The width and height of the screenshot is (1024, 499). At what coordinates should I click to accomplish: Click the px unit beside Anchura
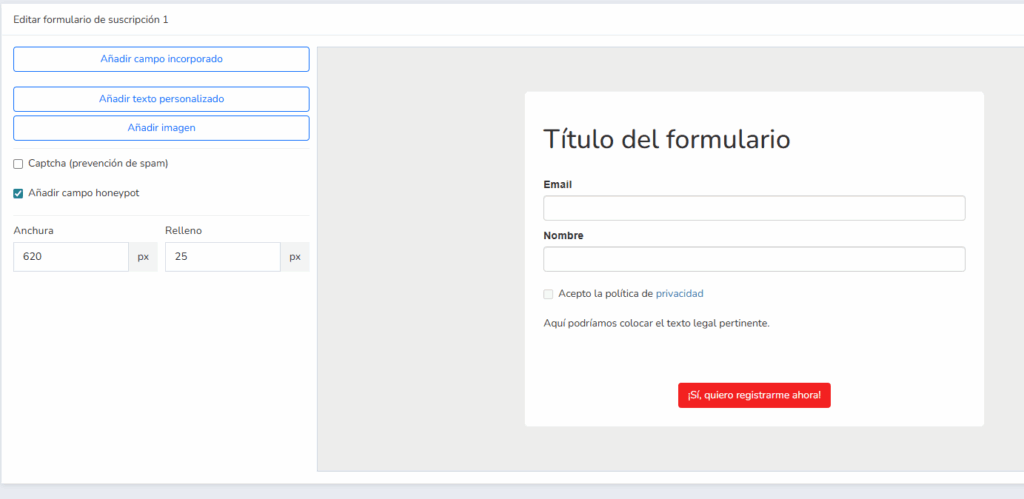[x=143, y=257]
